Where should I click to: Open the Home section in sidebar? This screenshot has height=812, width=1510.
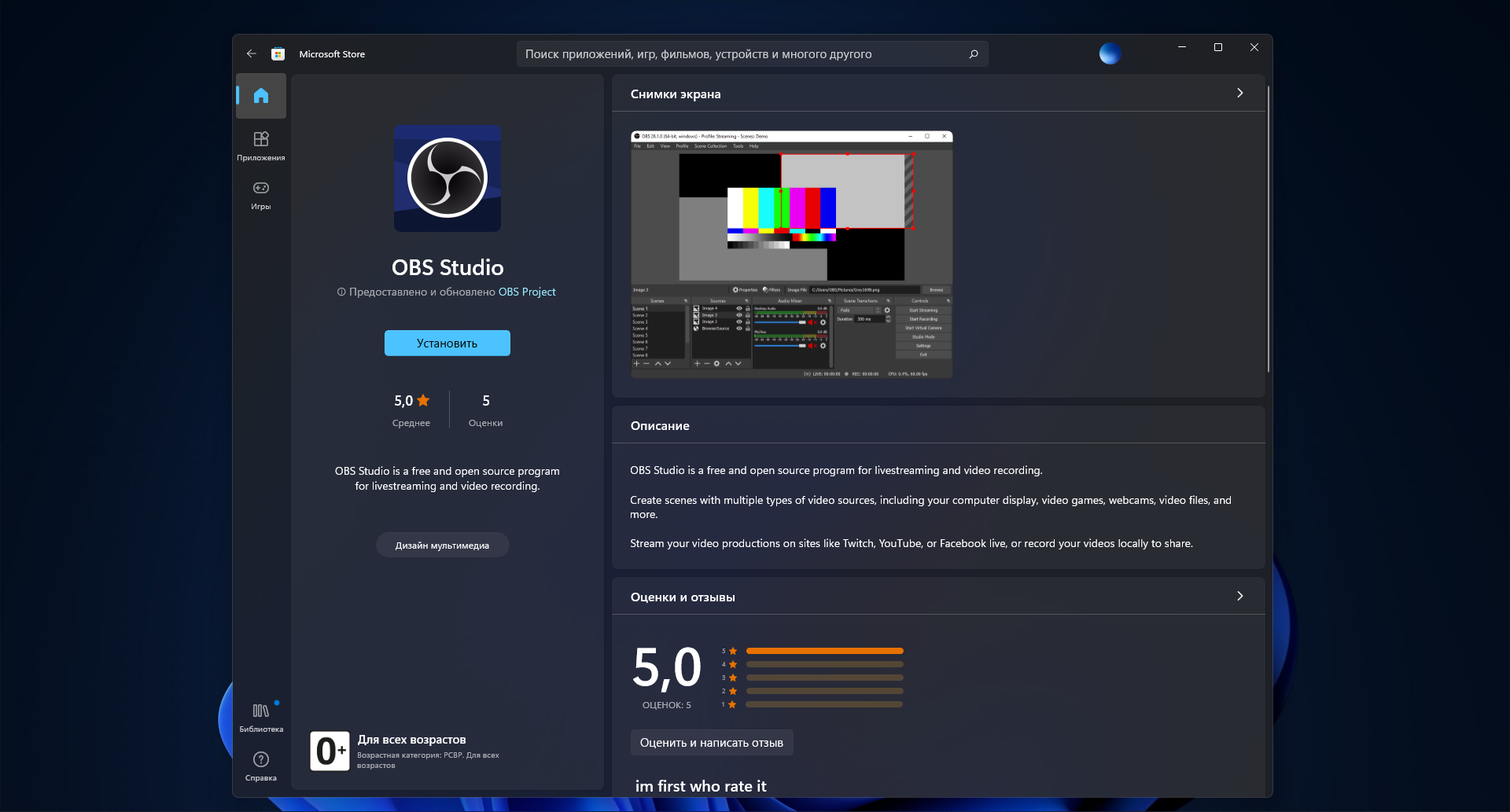click(261, 96)
